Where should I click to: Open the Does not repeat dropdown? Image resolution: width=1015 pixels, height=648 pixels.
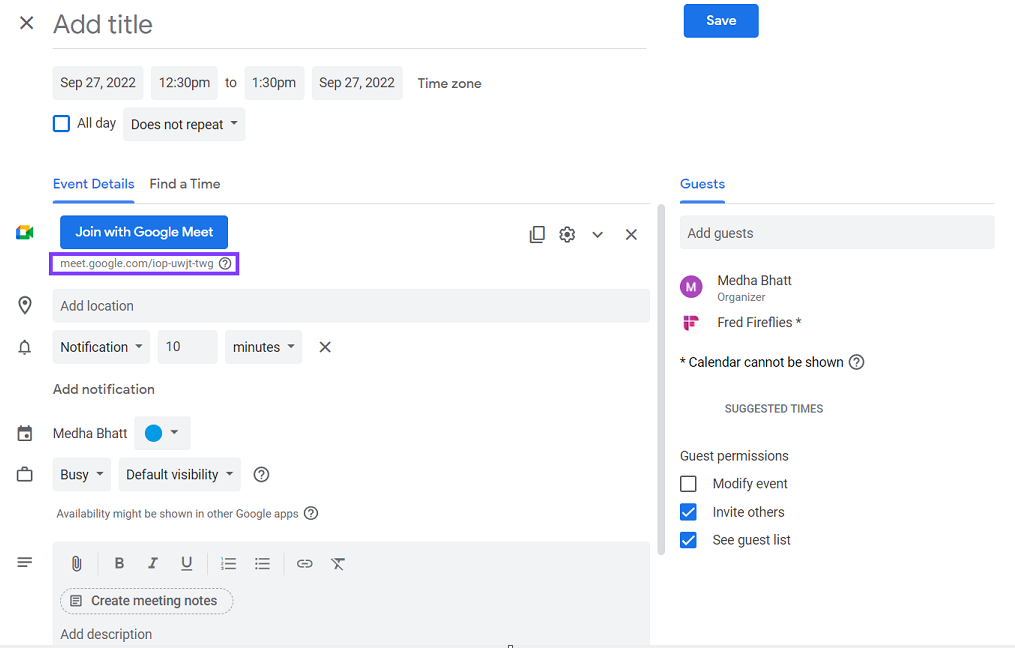[x=184, y=124]
